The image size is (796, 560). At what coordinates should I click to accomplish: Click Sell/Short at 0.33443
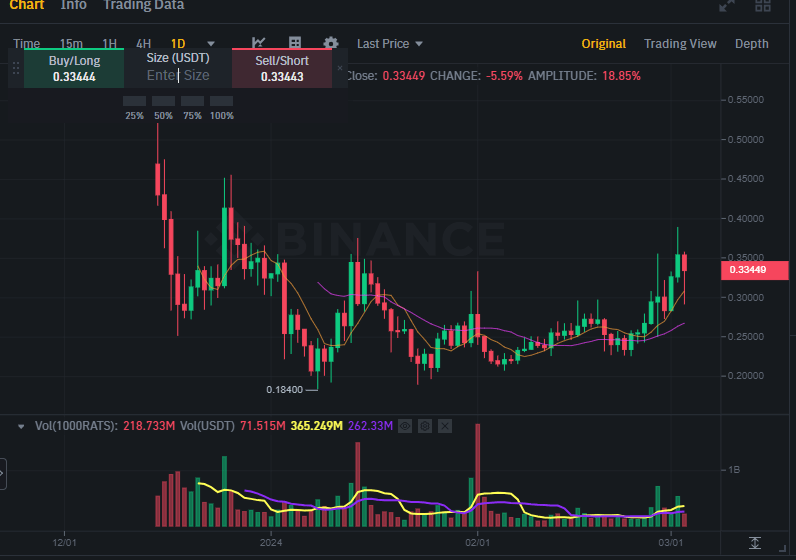[282, 69]
